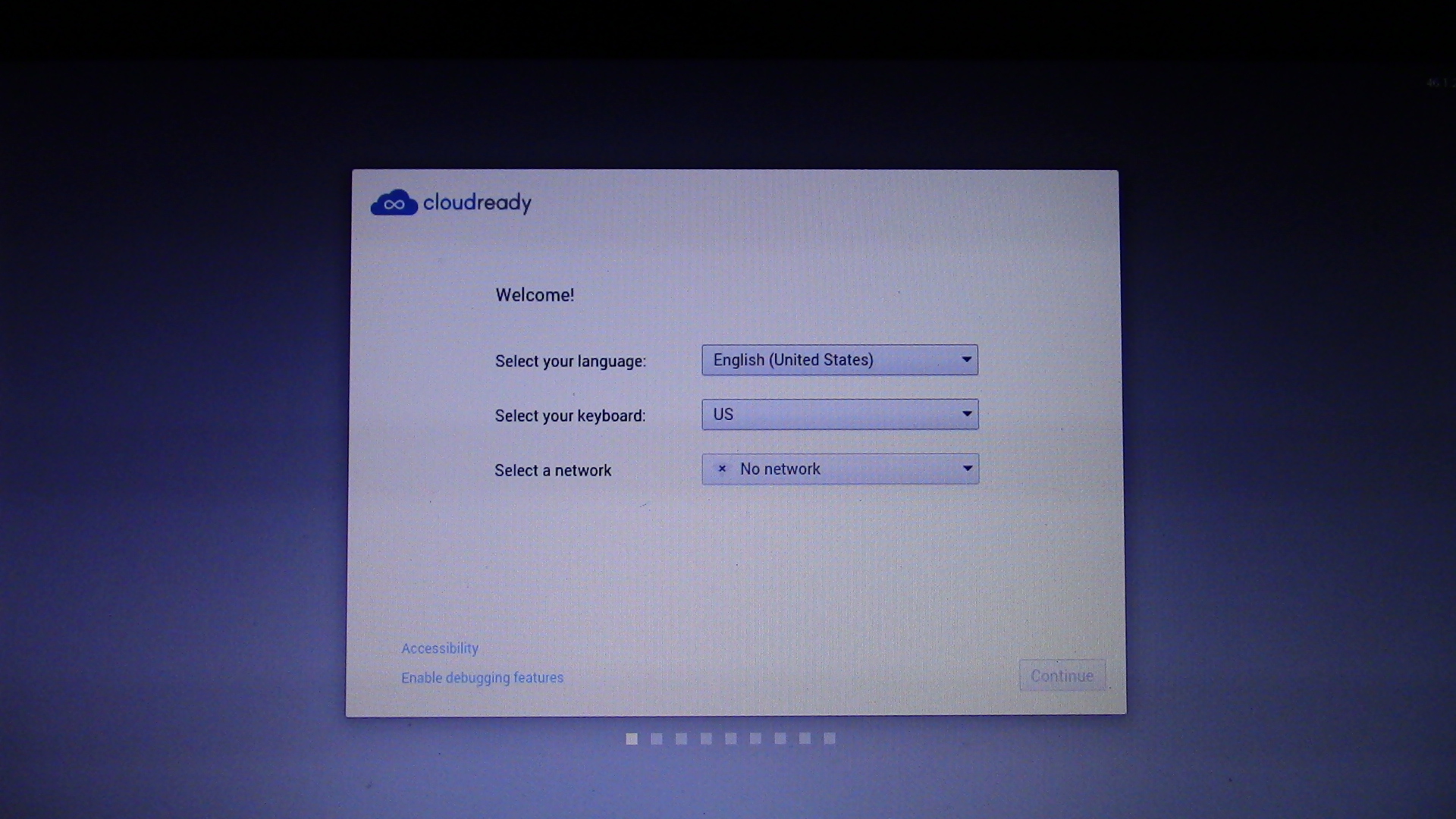Click the no-network X icon
Image resolution: width=1456 pixels, height=819 pixels.
[722, 469]
